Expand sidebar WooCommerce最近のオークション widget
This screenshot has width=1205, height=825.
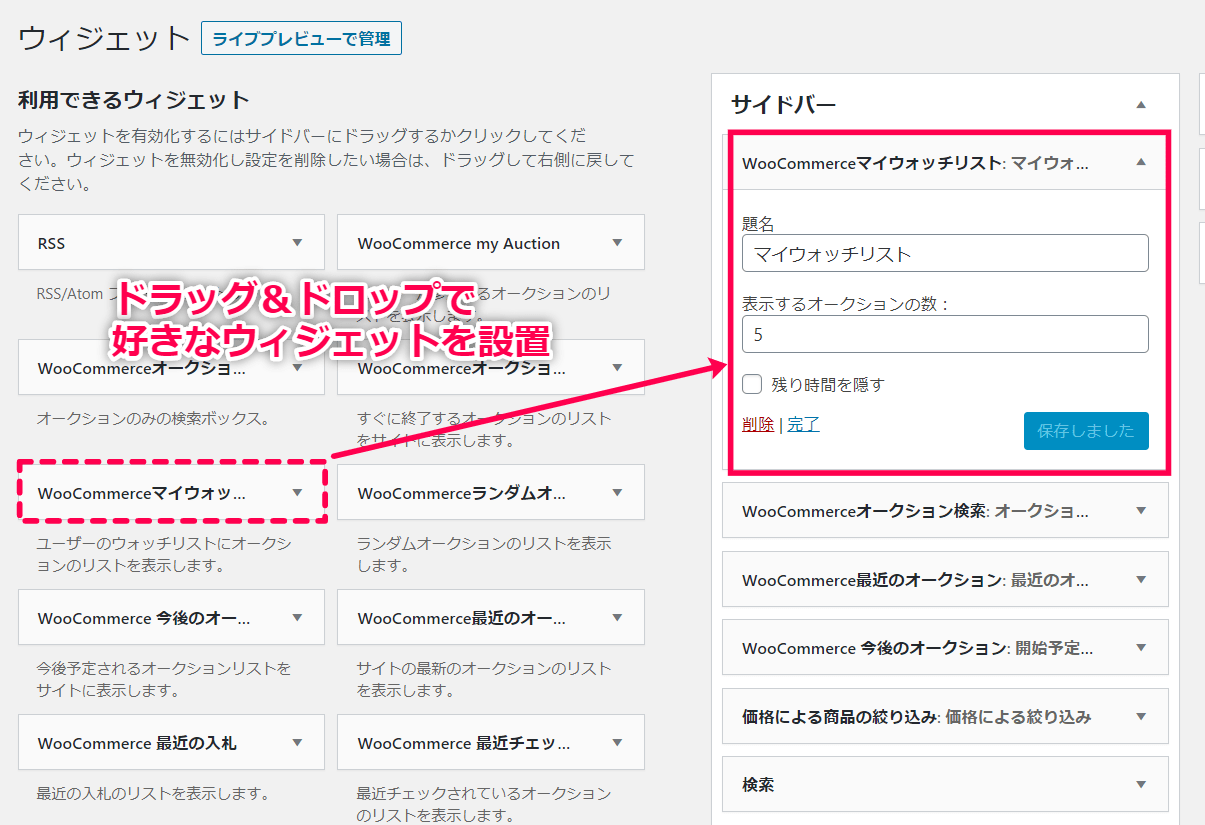coord(1141,579)
